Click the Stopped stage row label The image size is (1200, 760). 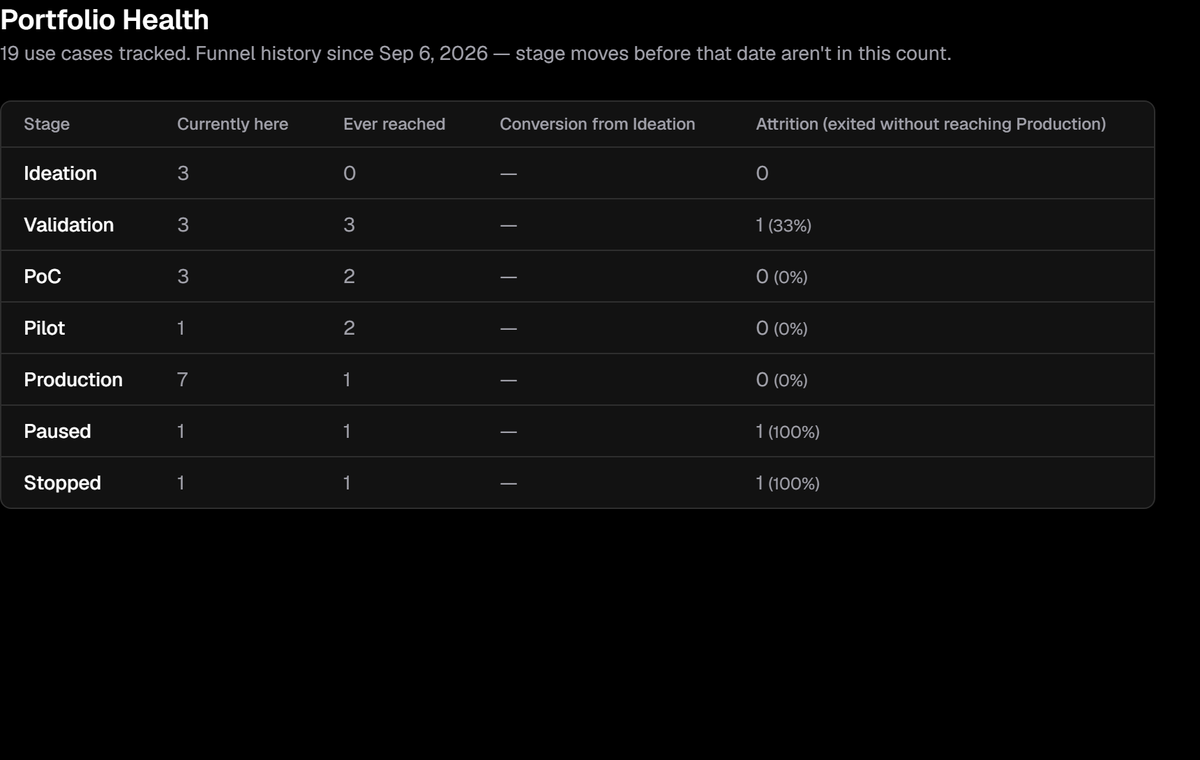tap(62, 483)
